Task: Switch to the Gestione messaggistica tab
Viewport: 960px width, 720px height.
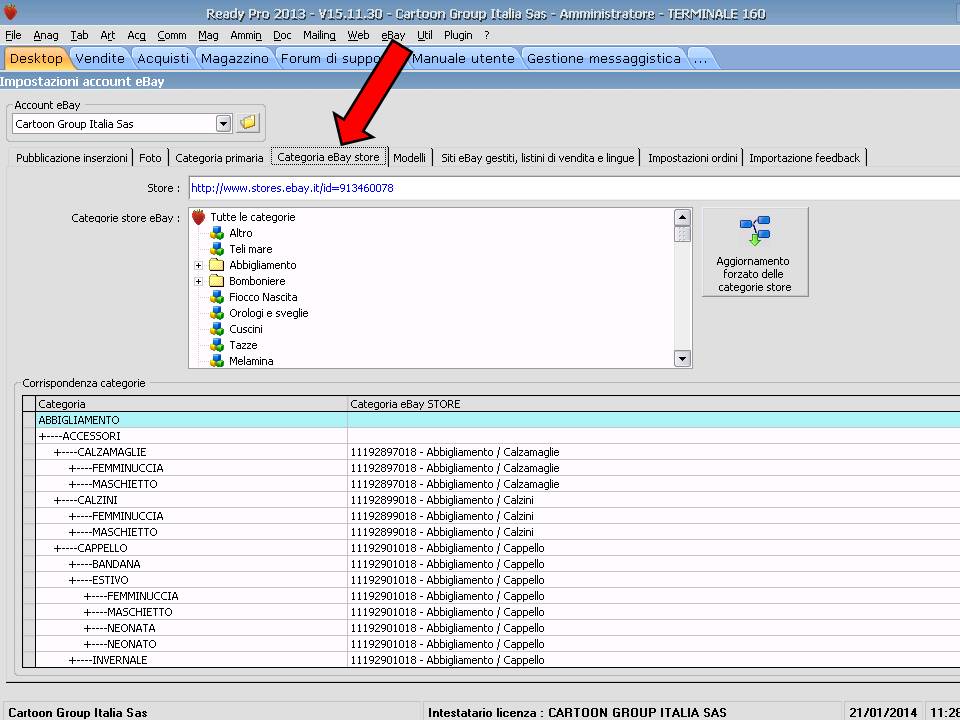Action: coord(604,59)
